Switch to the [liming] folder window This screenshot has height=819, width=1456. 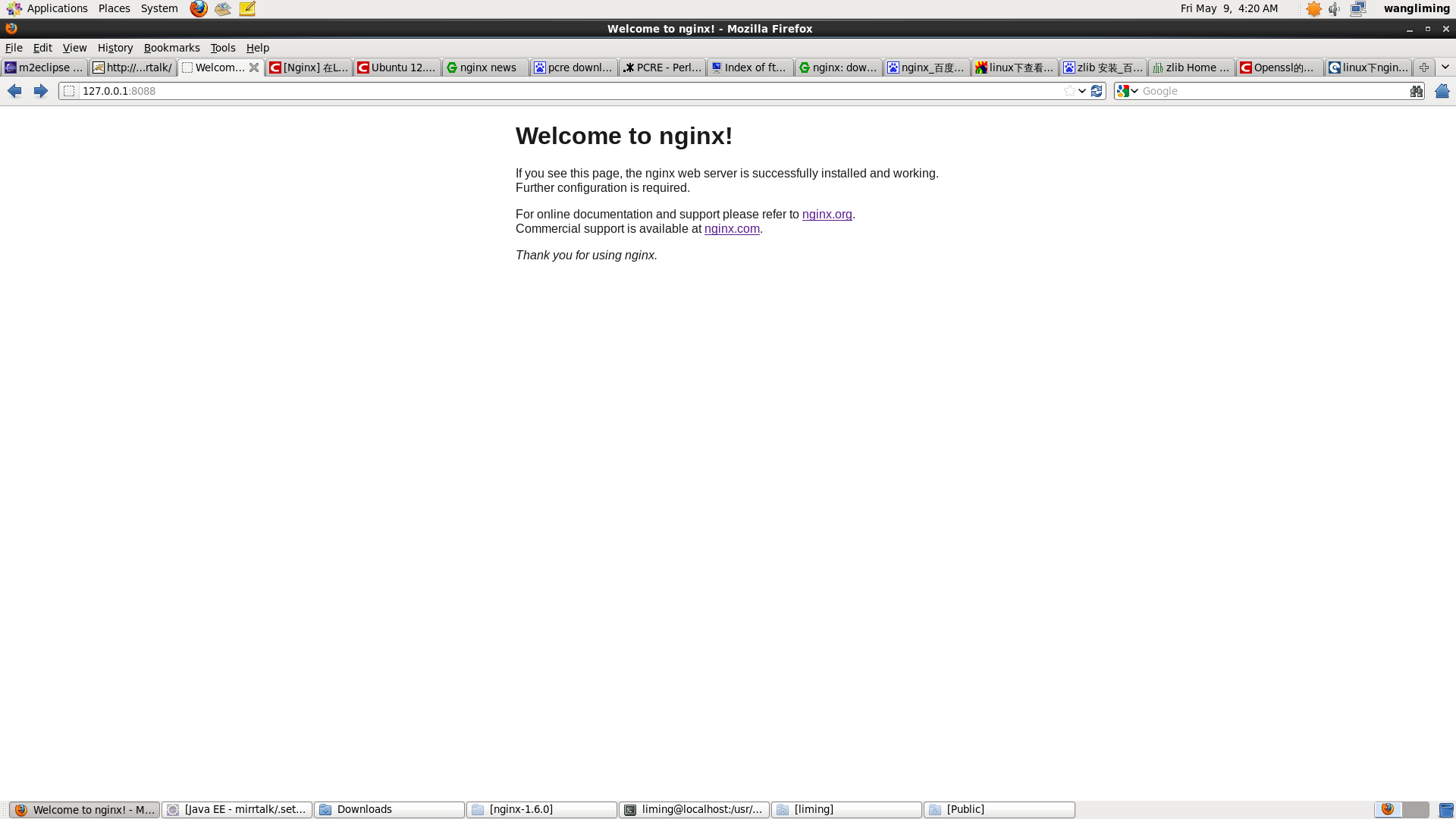coord(847,810)
